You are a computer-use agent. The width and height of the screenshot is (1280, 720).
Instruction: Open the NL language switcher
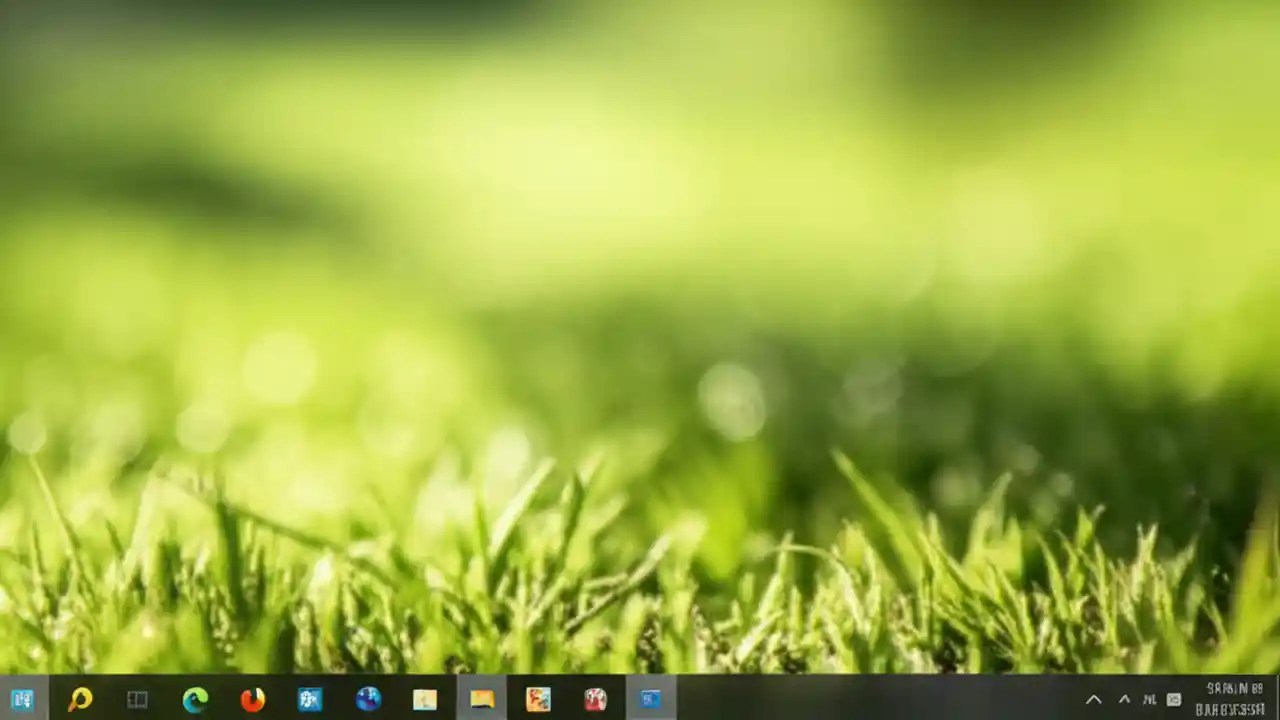(x=1149, y=699)
